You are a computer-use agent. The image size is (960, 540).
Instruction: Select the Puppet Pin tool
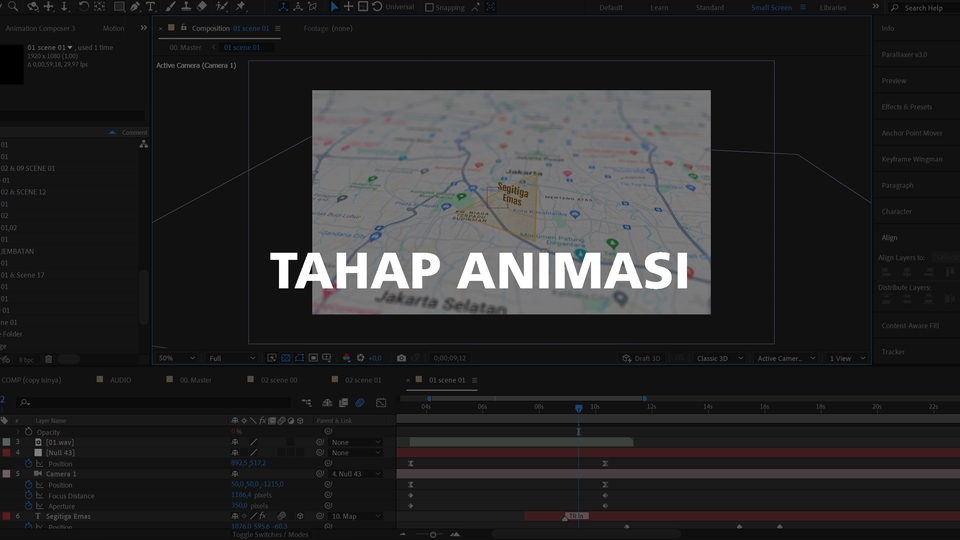pyautogui.click(x=241, y=7)
